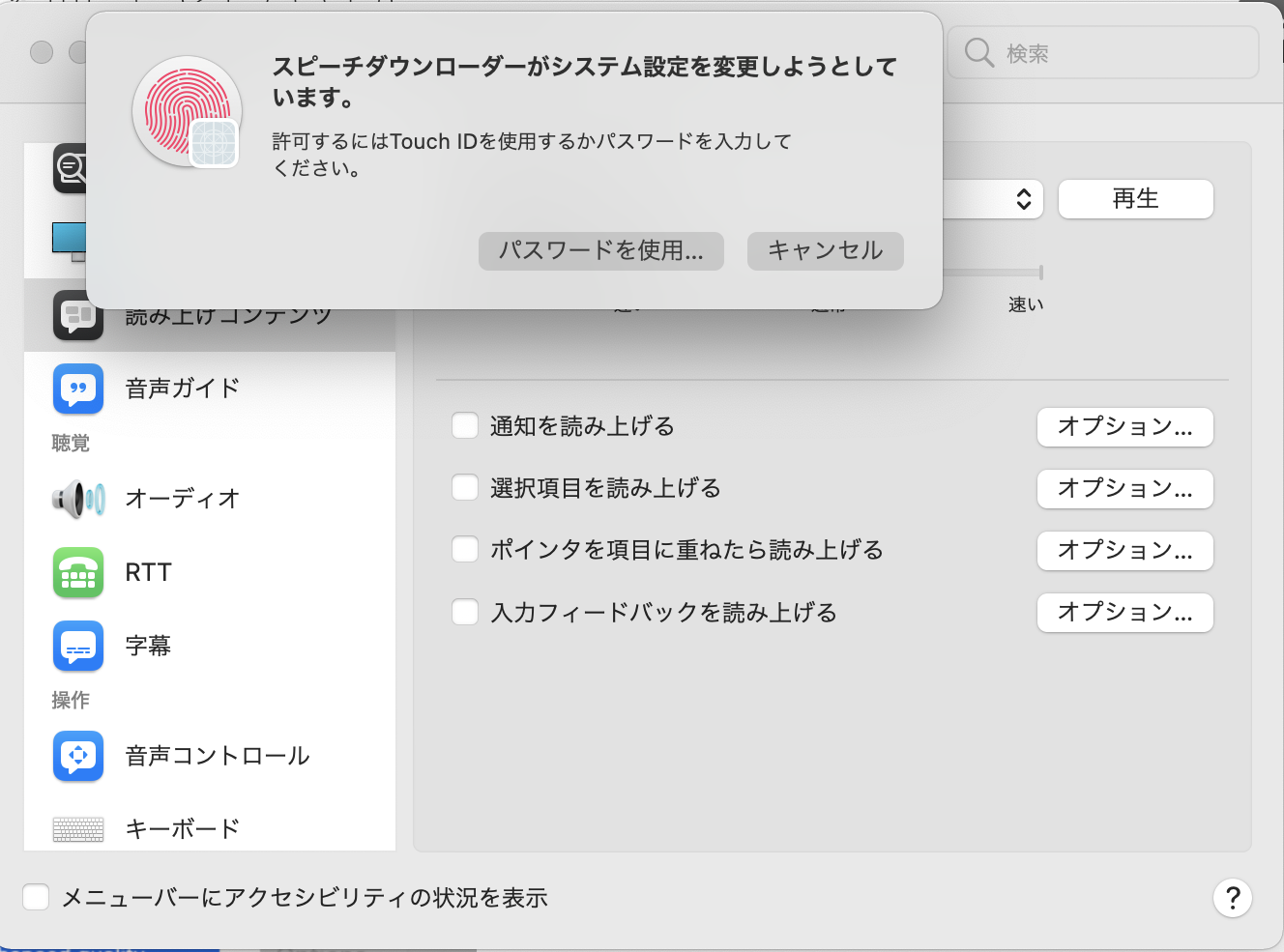Toggle 選択項目を読み上げる checkbox
This screenshot has height=952, width=1284.
click(465, 488)
